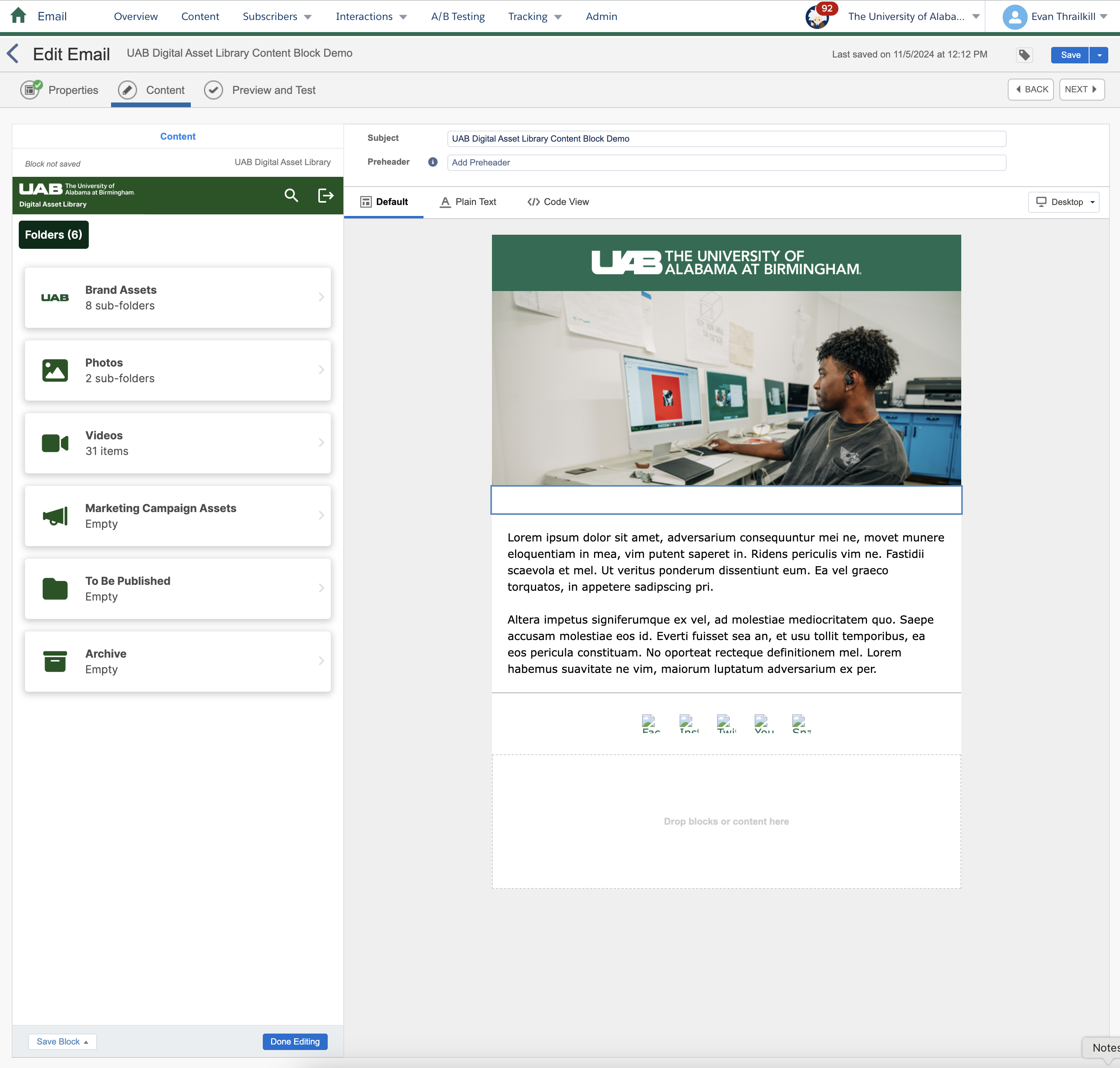Click the tag icon next to Save

pyautogui.click(x=1025, y=55)
